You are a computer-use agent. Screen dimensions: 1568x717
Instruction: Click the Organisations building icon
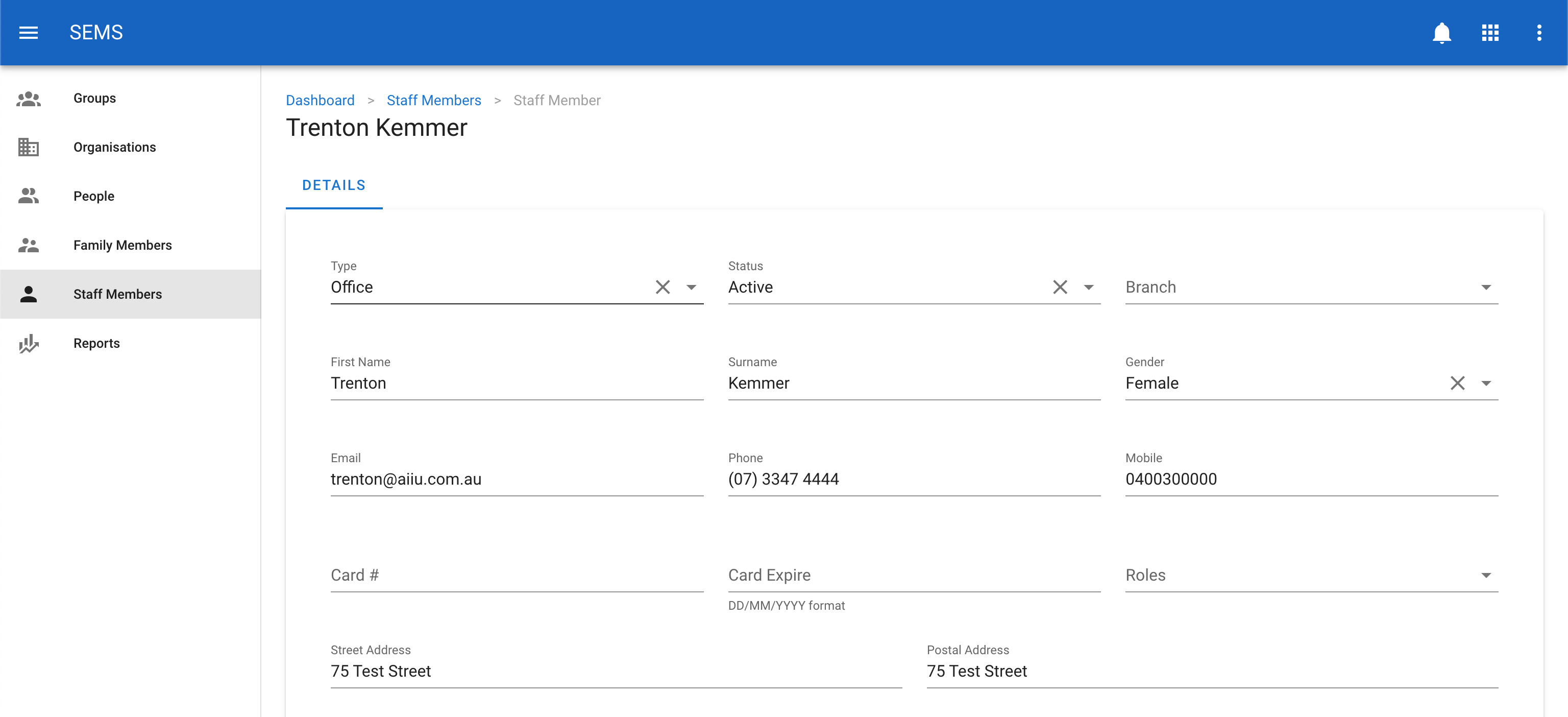click(x=28, y=147)
